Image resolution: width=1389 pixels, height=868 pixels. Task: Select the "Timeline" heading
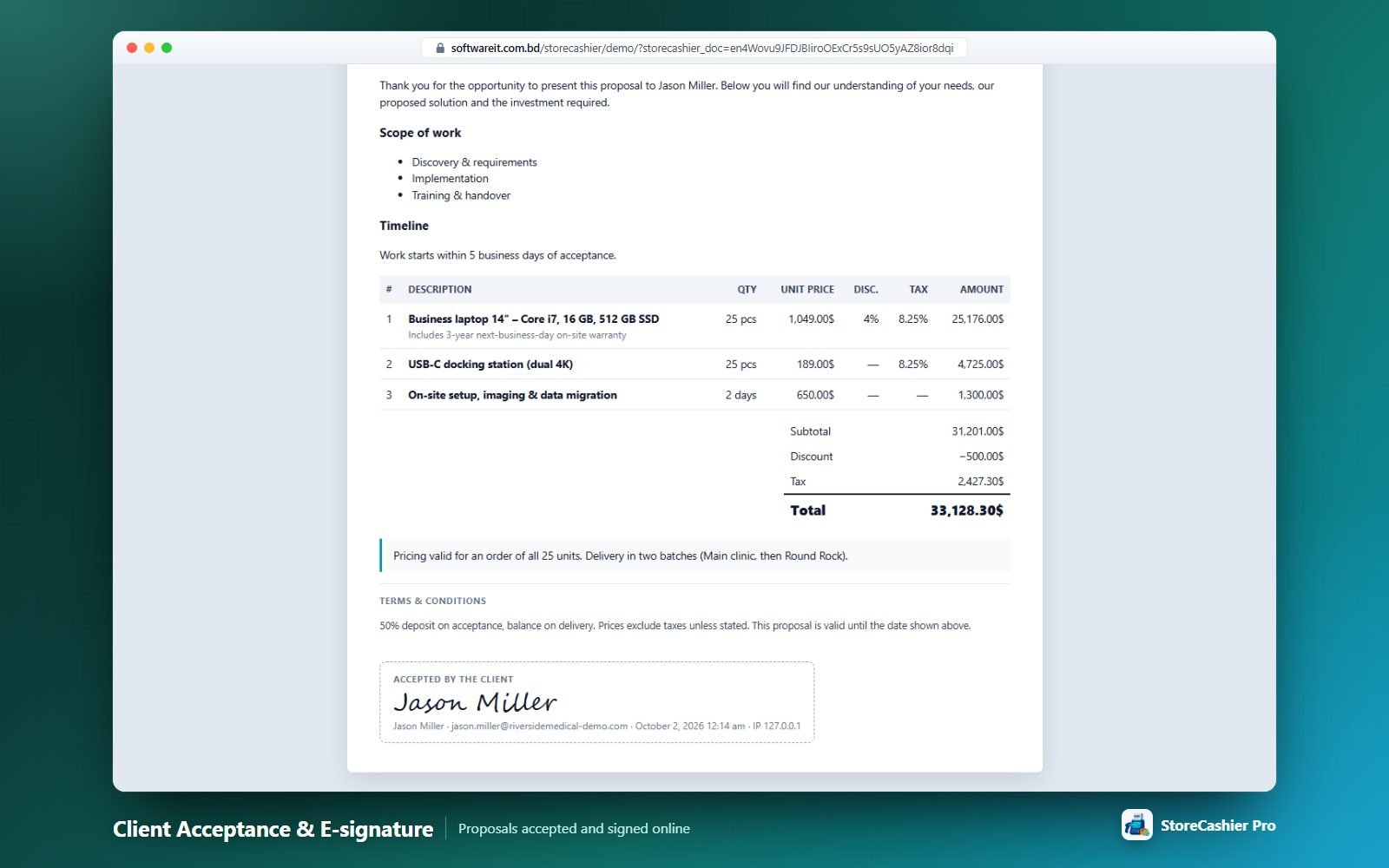tap(404, 226)
